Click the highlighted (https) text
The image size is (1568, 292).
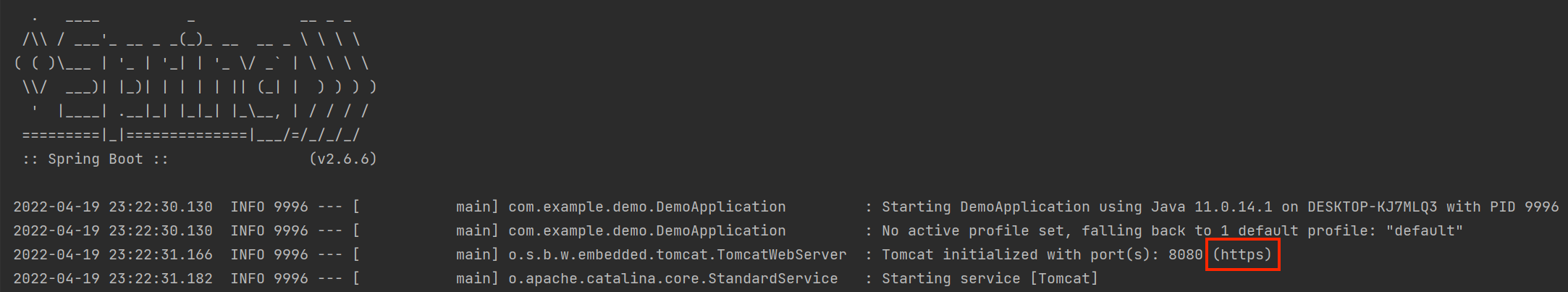pyautogui.click(x=1242, y=255)
